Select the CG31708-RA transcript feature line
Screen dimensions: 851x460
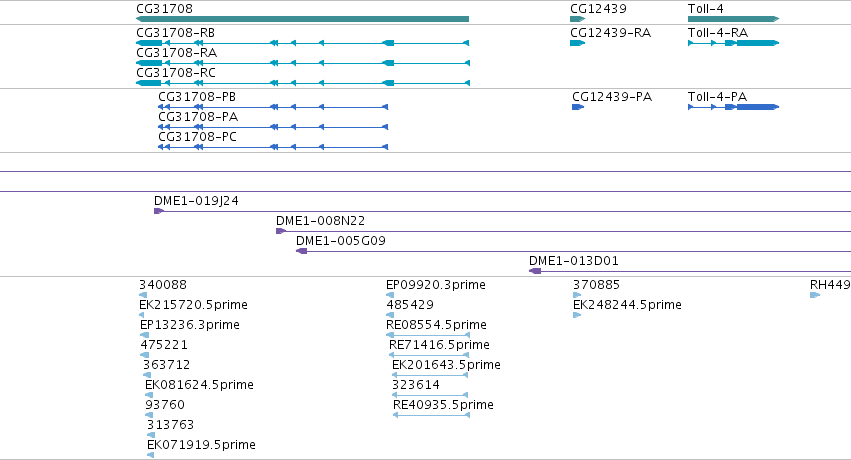(302, 63)
